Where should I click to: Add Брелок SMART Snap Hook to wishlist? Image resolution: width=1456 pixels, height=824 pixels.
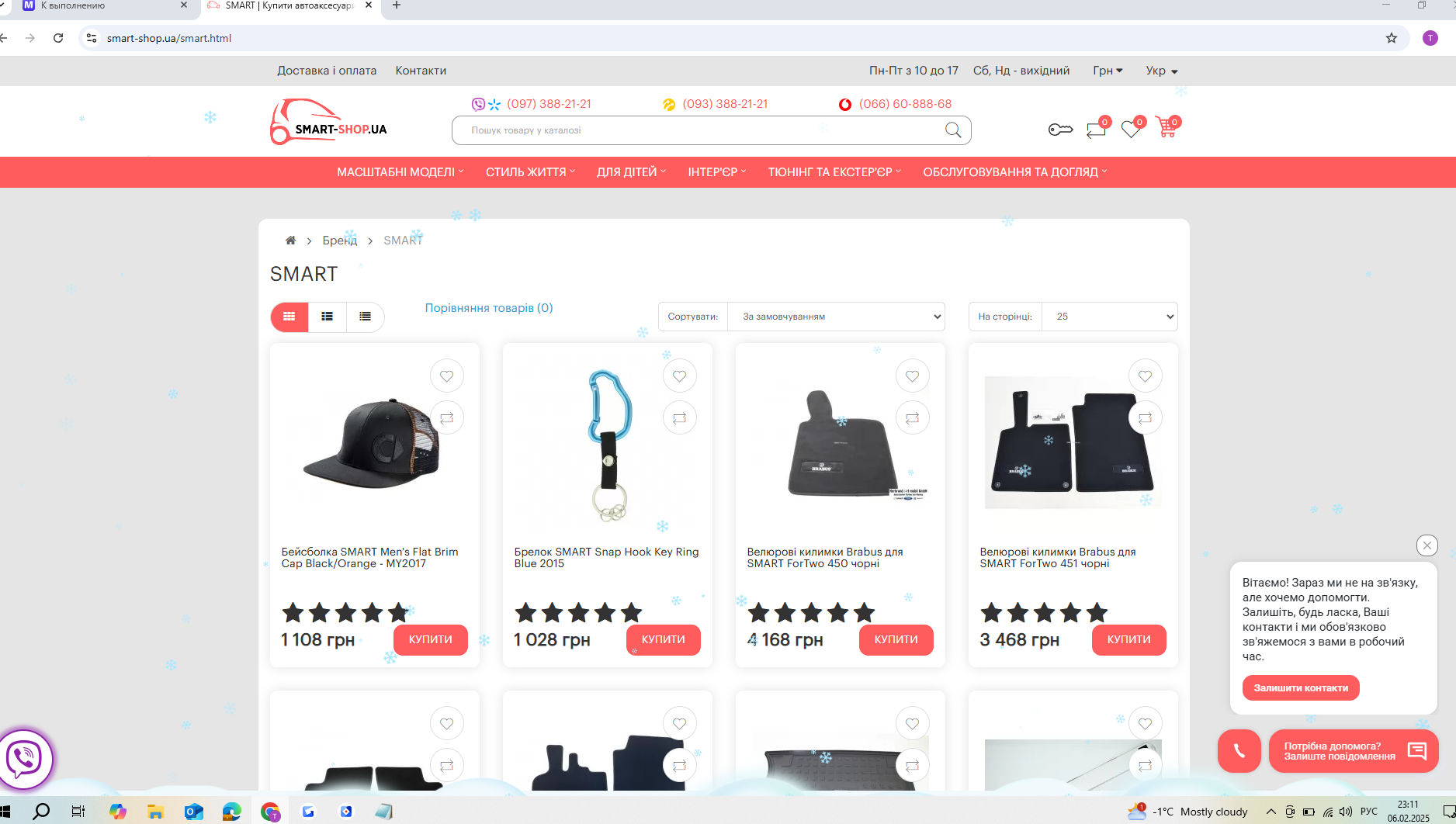coord(680,376)
